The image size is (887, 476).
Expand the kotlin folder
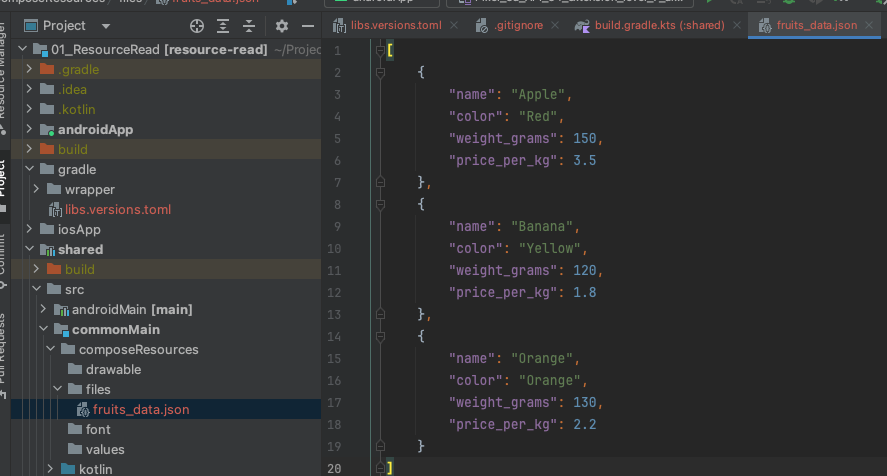tap(50, 469)
